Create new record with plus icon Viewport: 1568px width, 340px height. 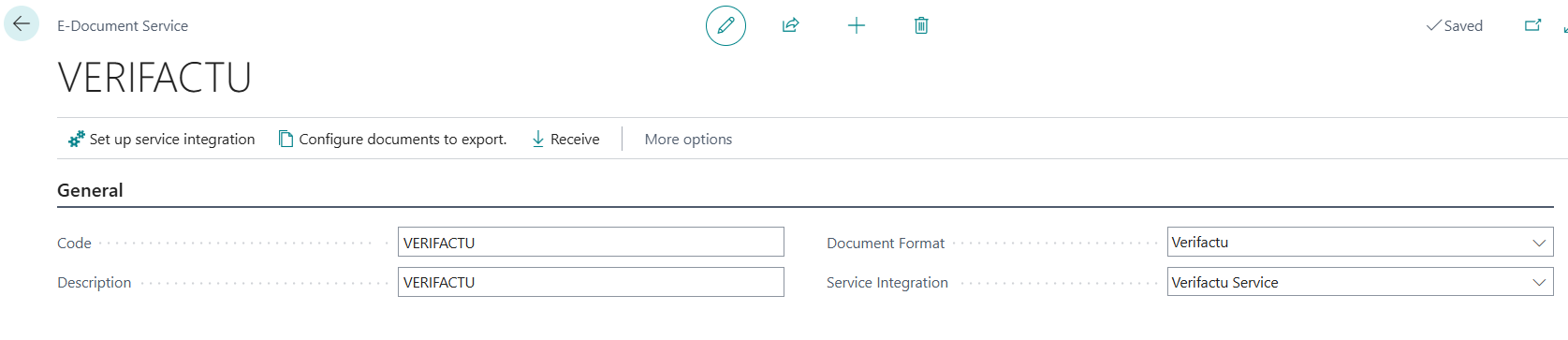point(856,25)
